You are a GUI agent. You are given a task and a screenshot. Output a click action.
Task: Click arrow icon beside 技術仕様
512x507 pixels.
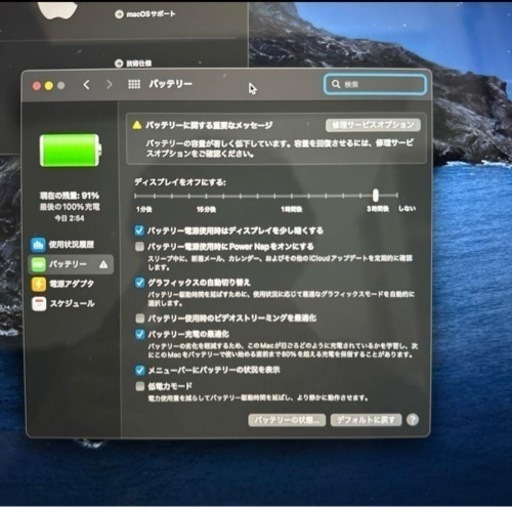pyautogui.click(x=119, y=63)
